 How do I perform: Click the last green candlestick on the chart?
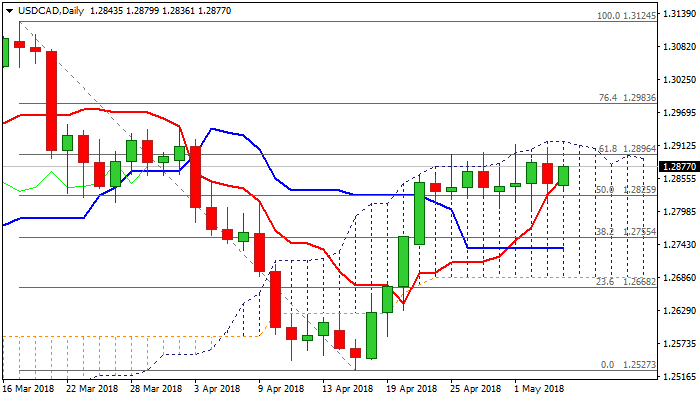563,175
